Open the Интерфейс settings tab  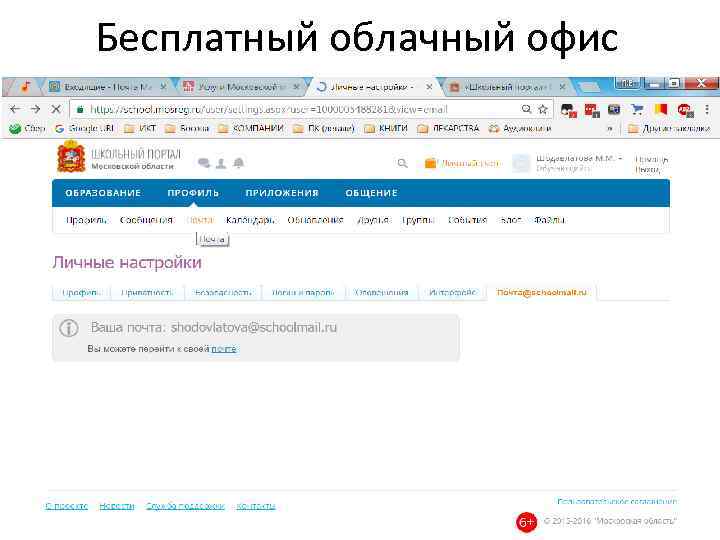click(452, 292)
